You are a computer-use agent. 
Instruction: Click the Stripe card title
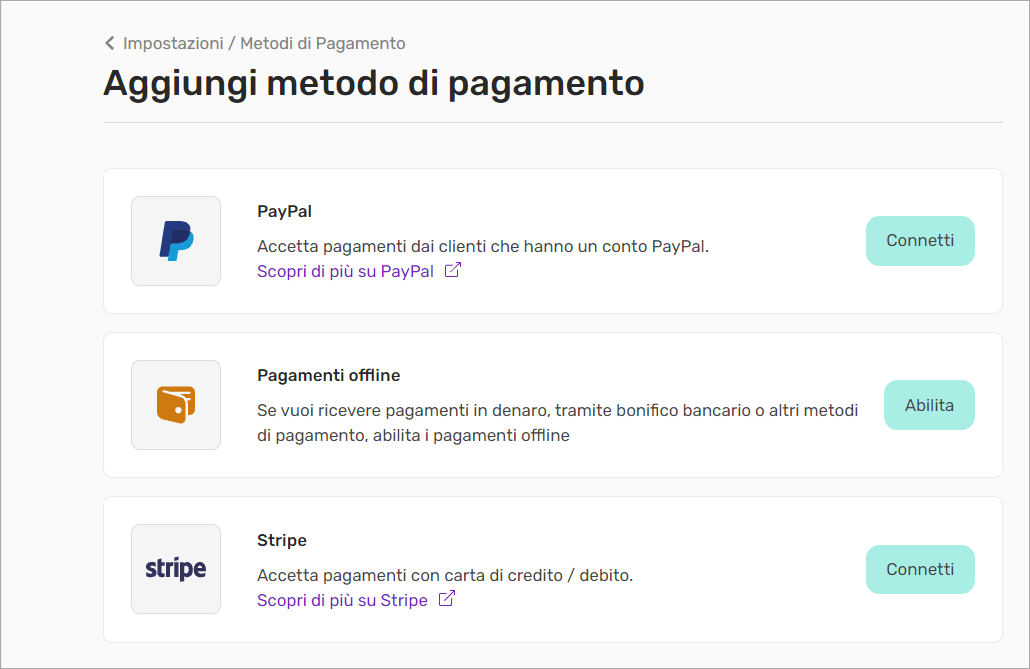pyautogui.click(x=282, y=540)
